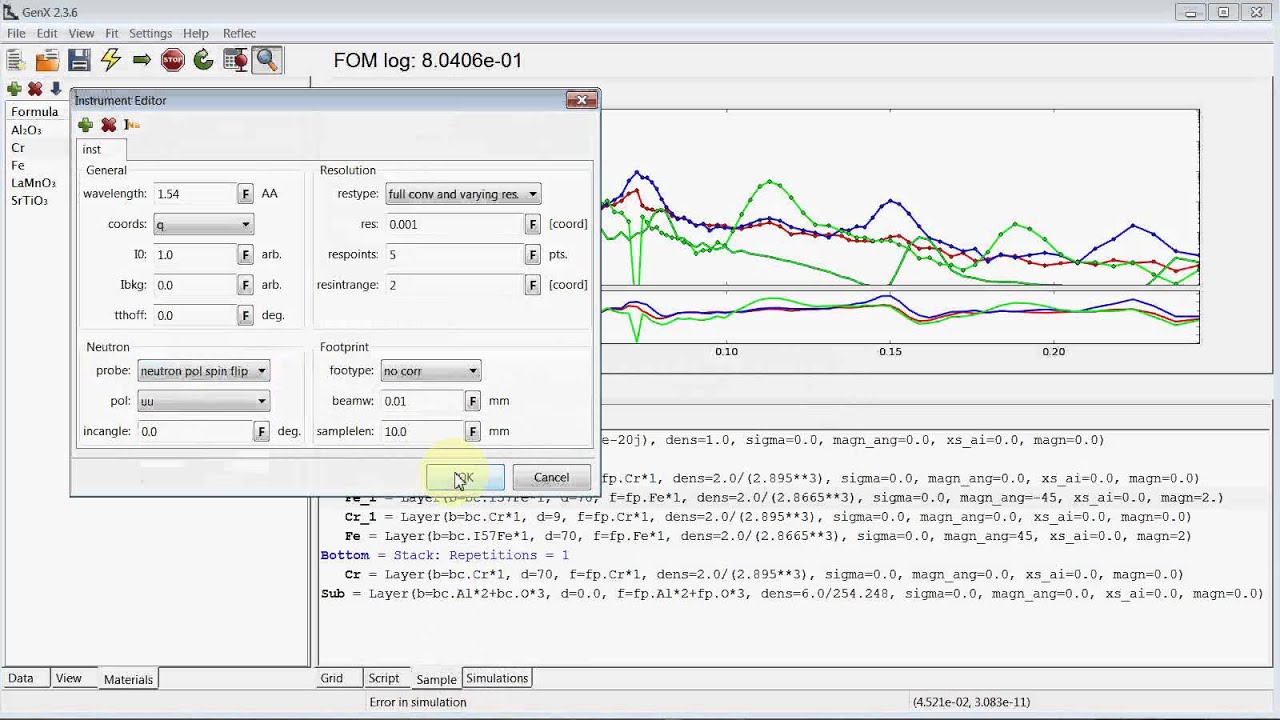Open the probe dropdown

[203, 371]
